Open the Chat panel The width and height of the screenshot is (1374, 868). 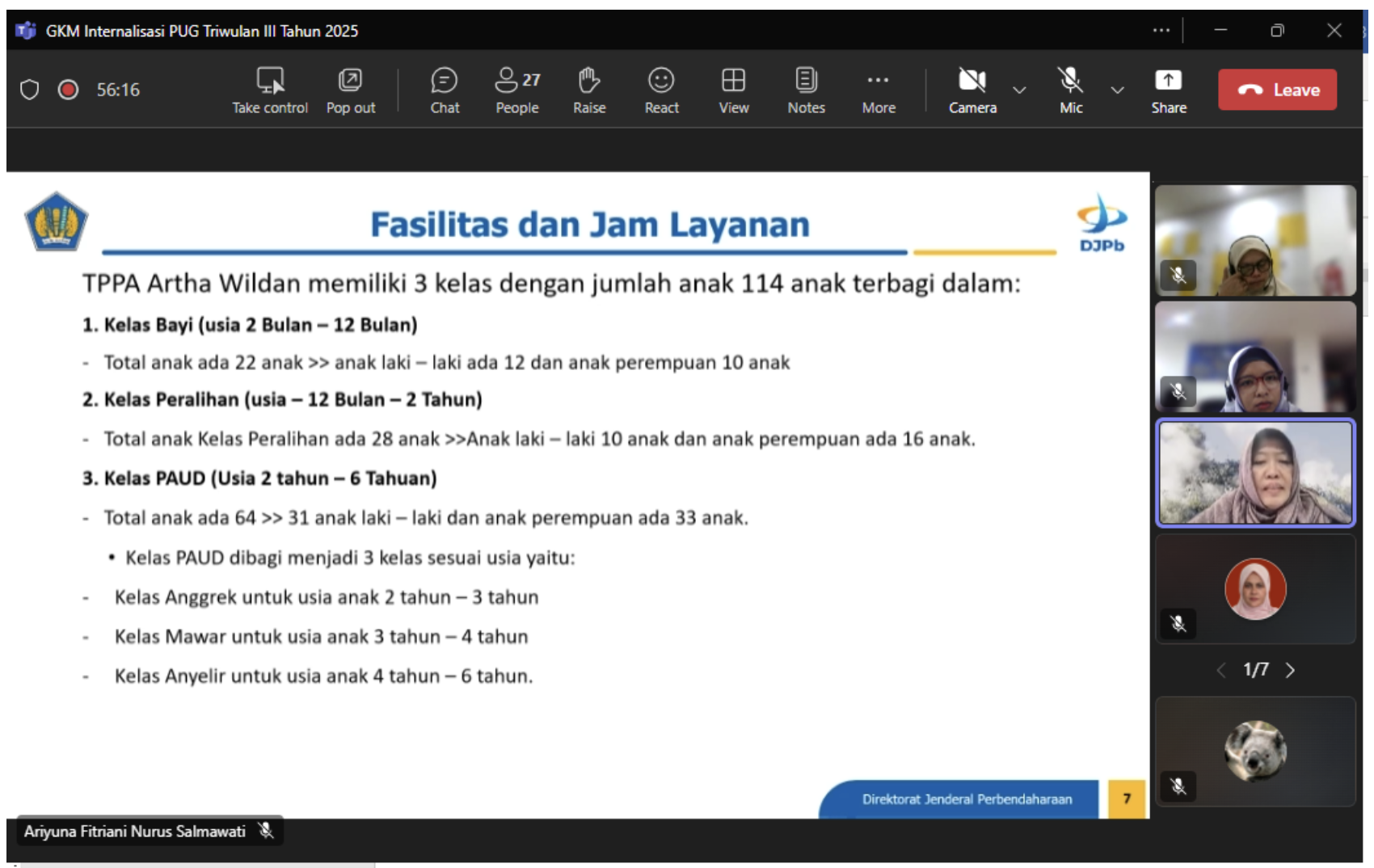pyautogui.click(x=444, y=90)
